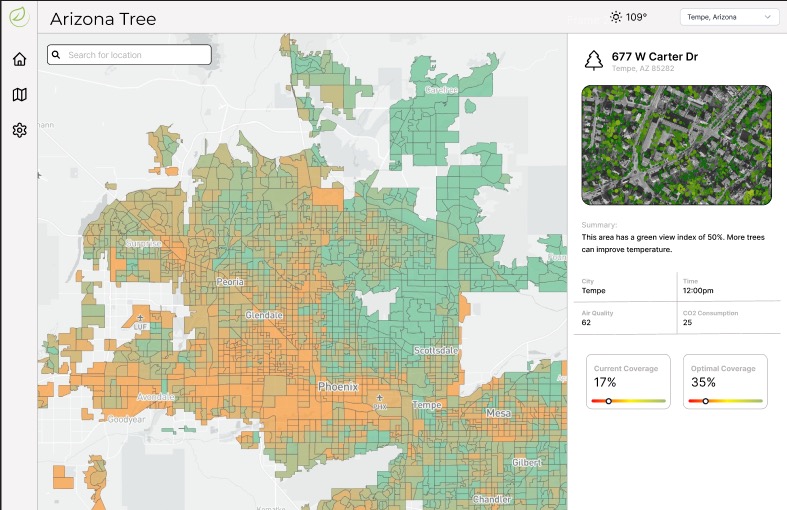This screenshot has height=510, width=787.
Task: Click the LUF airport icon on the map
Action: click(x=140, y=318)
